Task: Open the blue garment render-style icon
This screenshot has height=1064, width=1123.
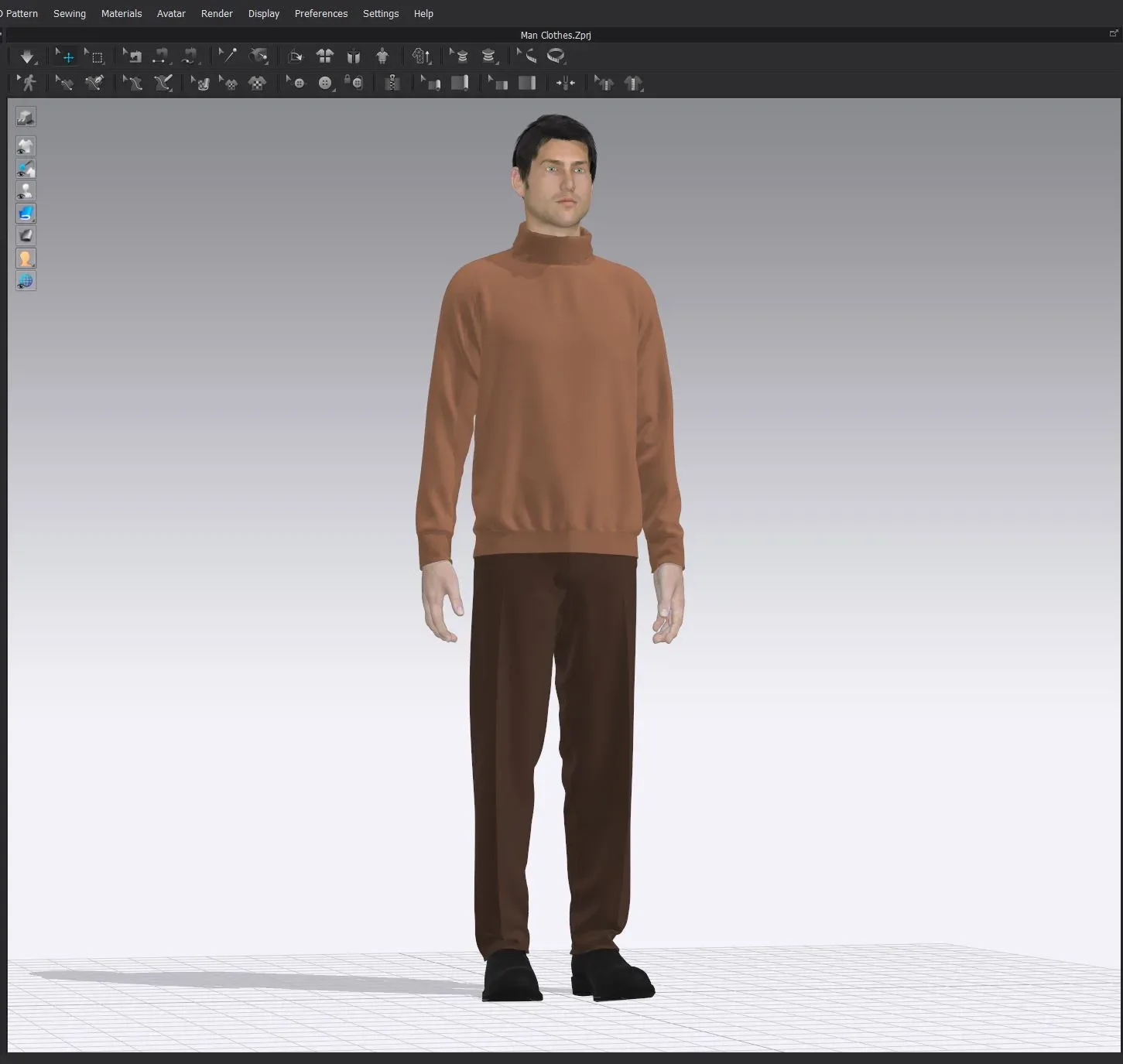Action: click(x=26, y=214)
